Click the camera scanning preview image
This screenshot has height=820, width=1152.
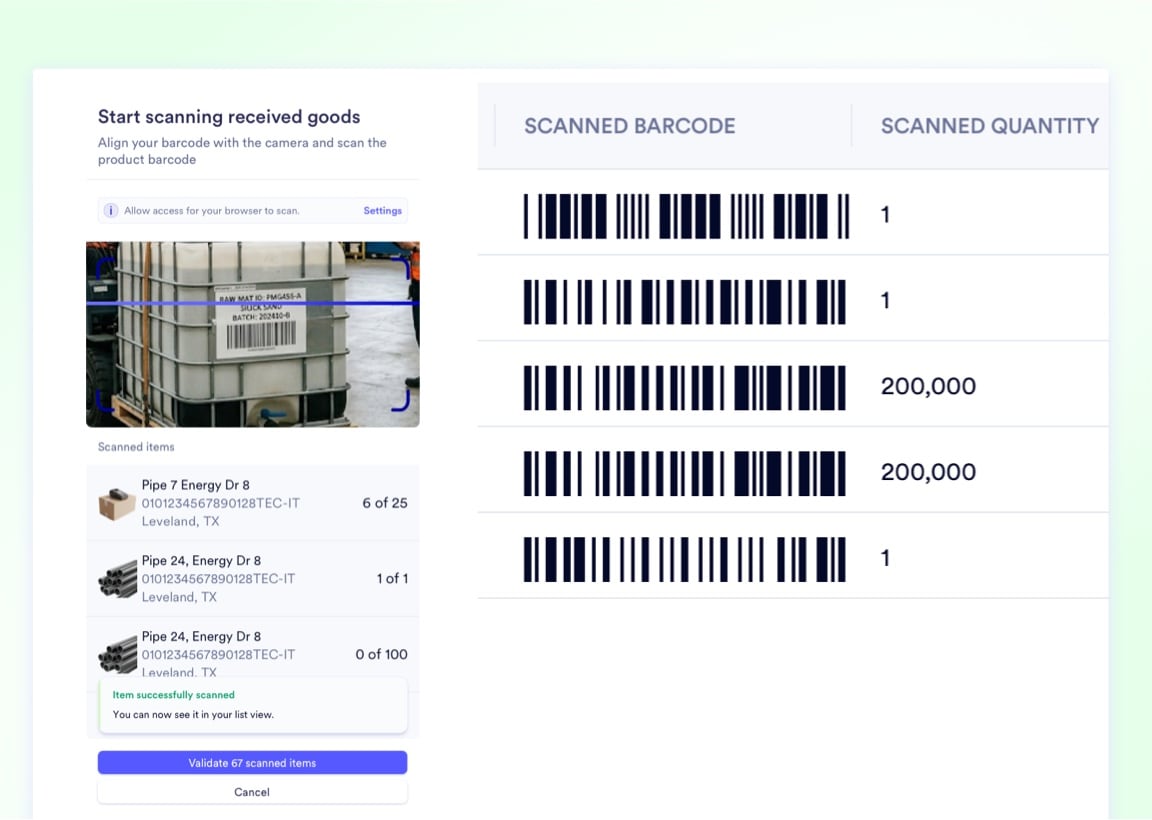253,334
